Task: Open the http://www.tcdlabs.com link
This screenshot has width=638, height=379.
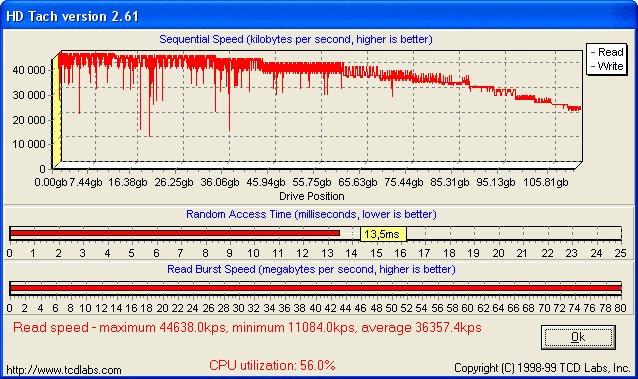Action: [64, 370]
